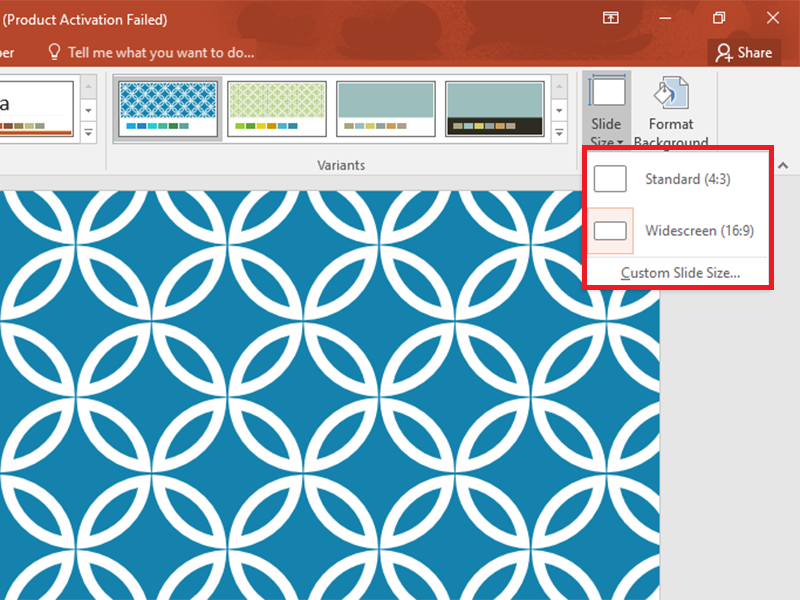Open the Slide Size dropdown button
This screenshot has height=600, width=800.
606,110
